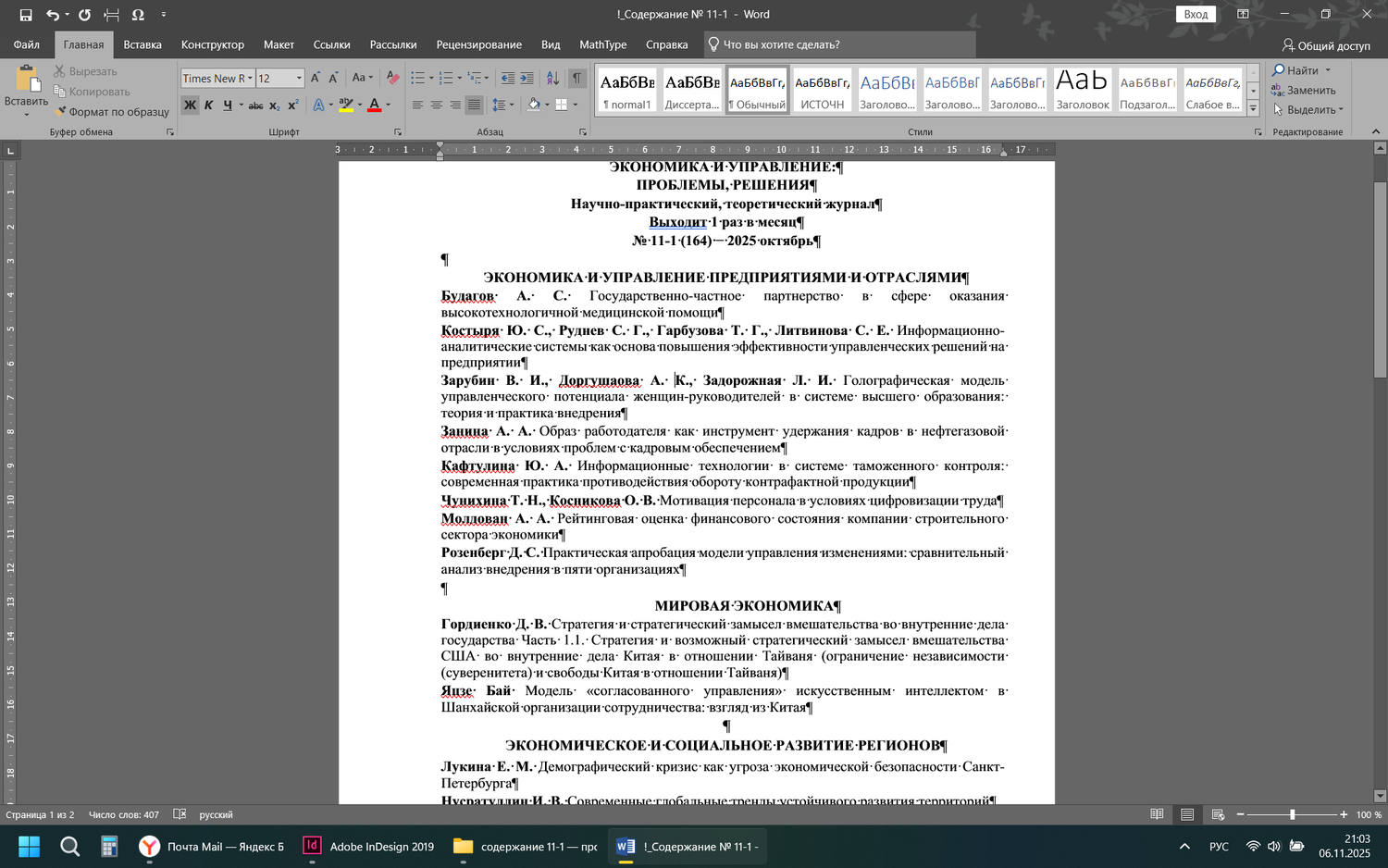The width and height of the screenshot is (1388, 868).
Task: Click the yellow text highlight color button
Action: (x=345, y=105)
